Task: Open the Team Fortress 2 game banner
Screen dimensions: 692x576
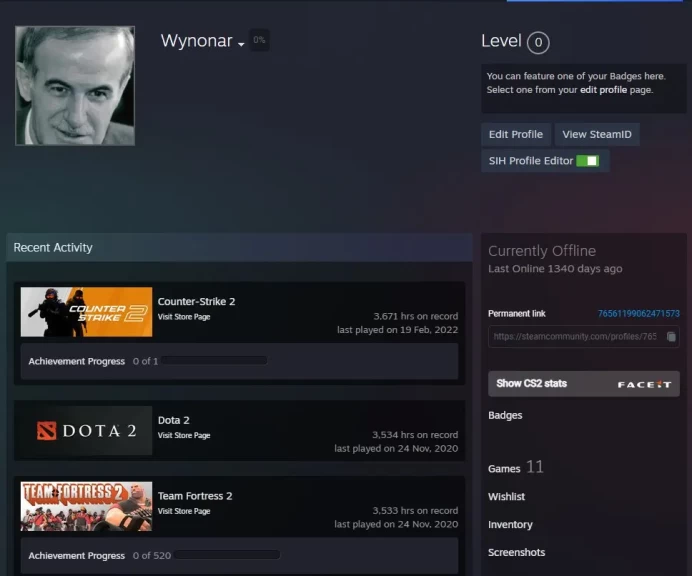Action: pyautogui.click(x=86, y=506)
